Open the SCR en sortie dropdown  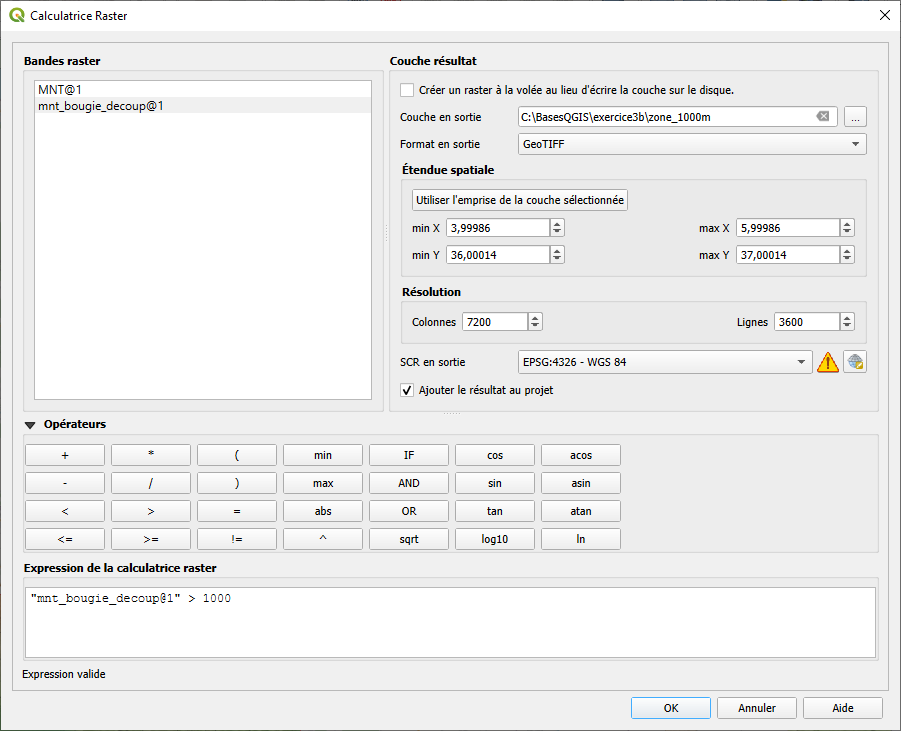[x=665, y=362]
